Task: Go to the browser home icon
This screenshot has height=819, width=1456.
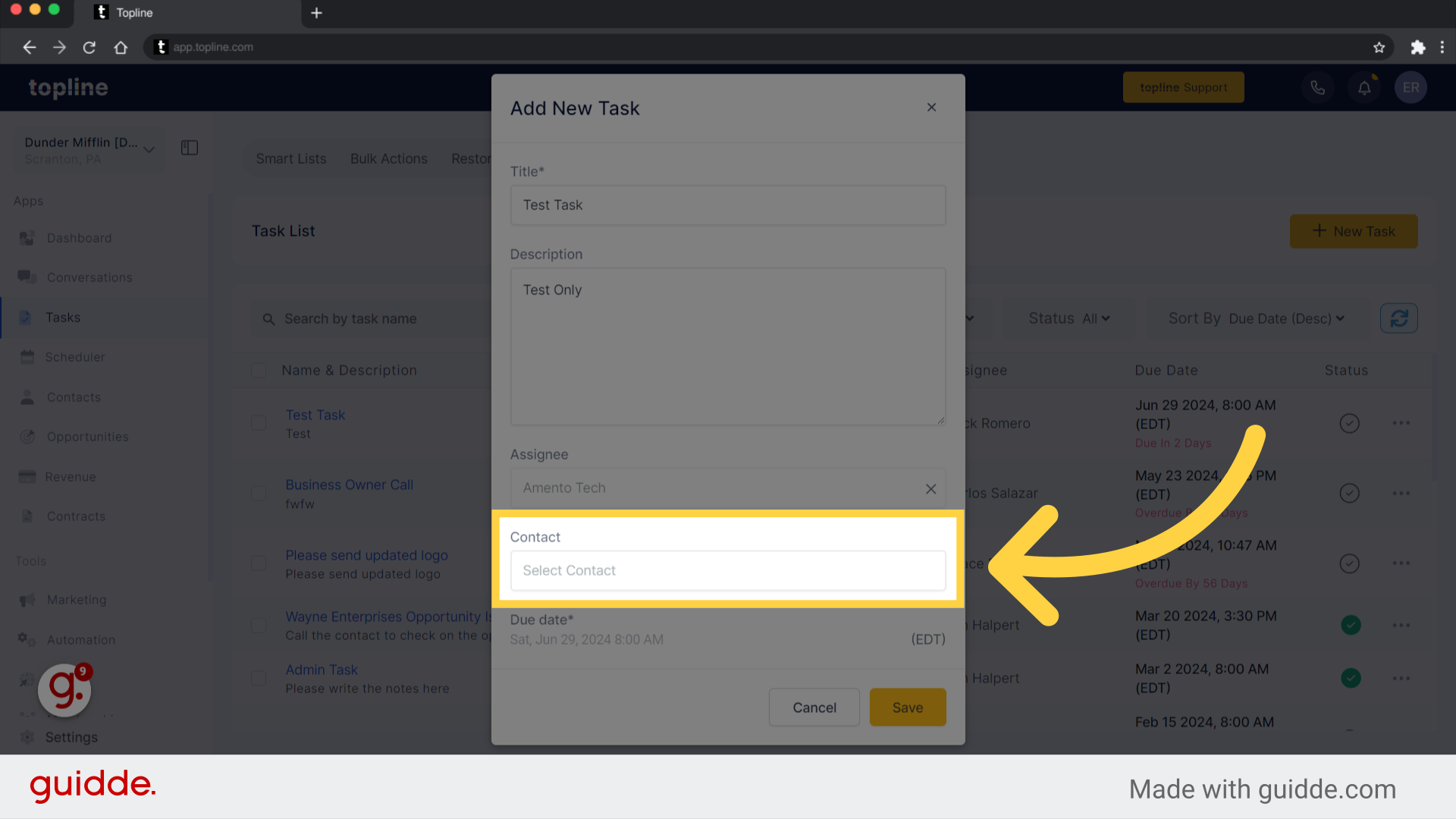Action: point(121,47)
